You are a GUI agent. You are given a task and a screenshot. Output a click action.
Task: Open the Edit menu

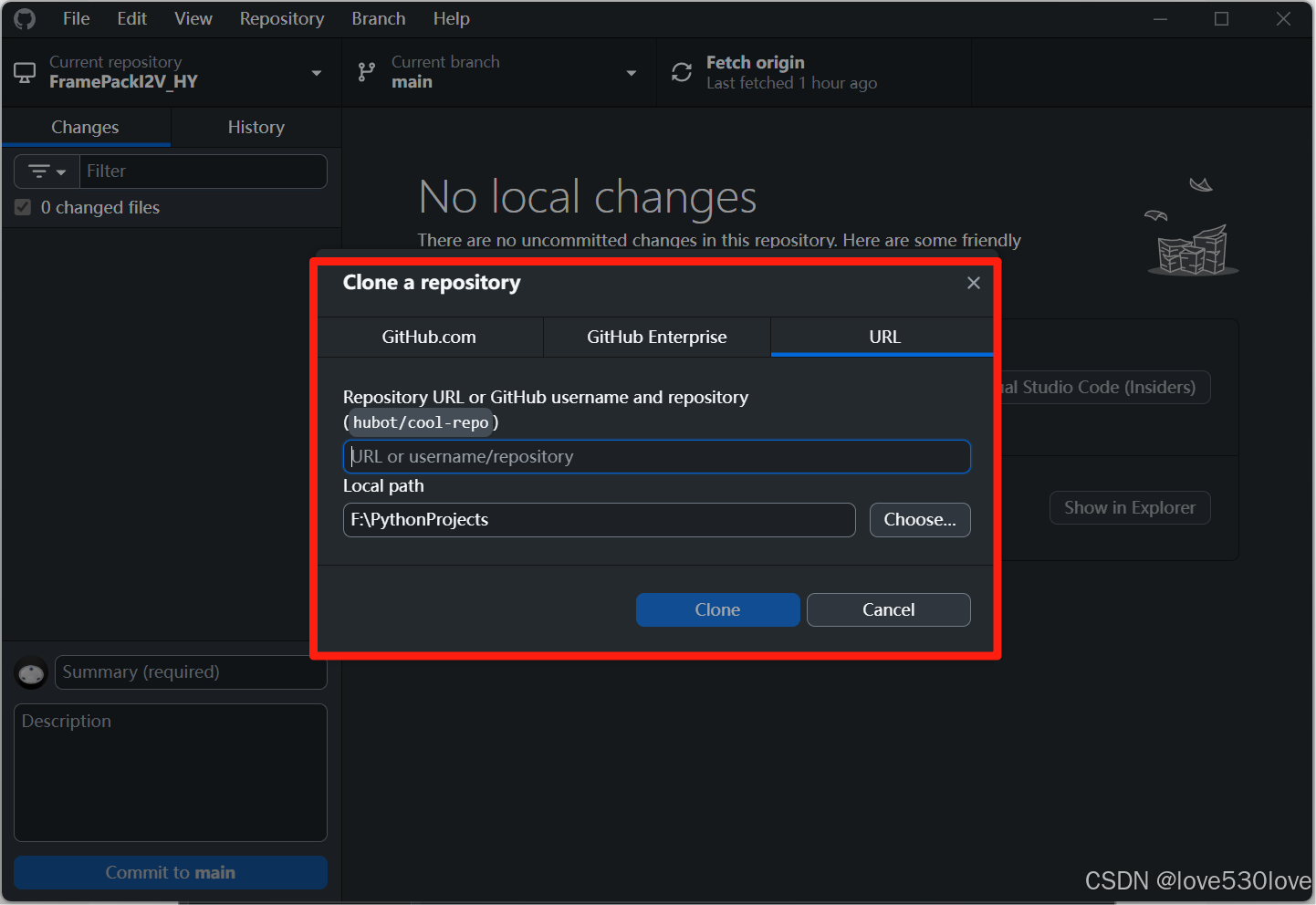click(132, 19)
